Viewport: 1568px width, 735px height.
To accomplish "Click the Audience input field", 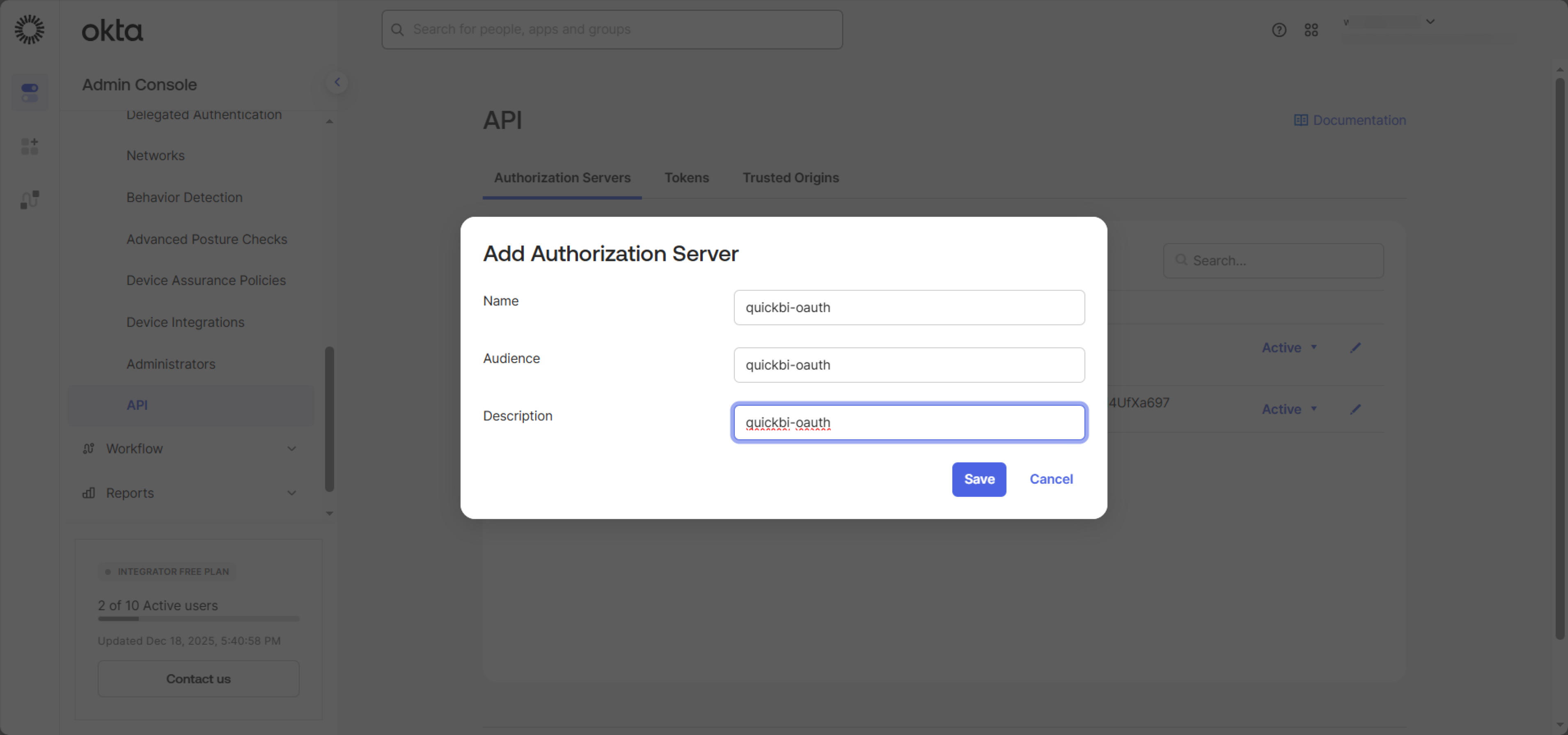I will pos(908,365).
